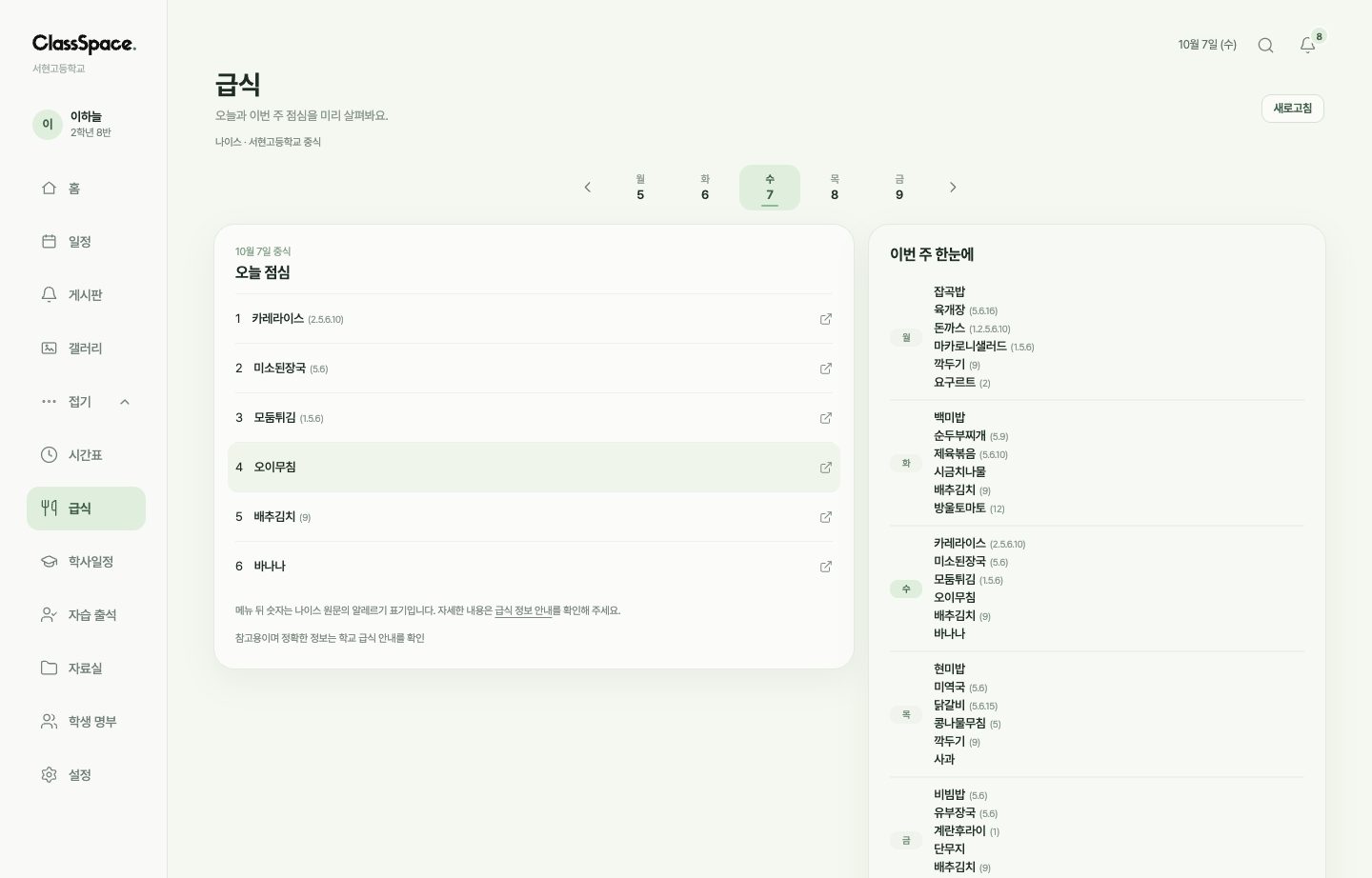Click the 월 badge in weekly overview
Screen dimensions: 1372x878
906,337
